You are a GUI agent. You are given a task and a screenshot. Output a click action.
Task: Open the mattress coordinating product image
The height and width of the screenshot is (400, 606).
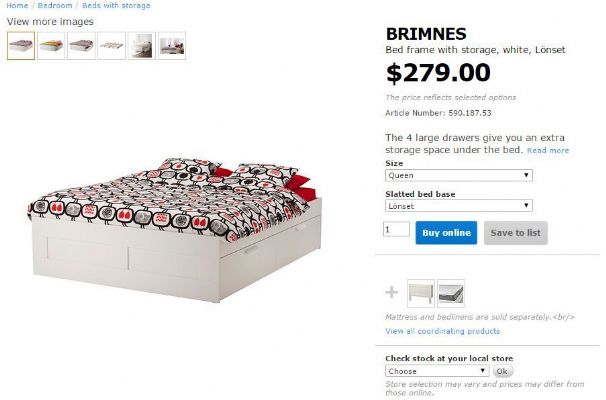point(451,293)
